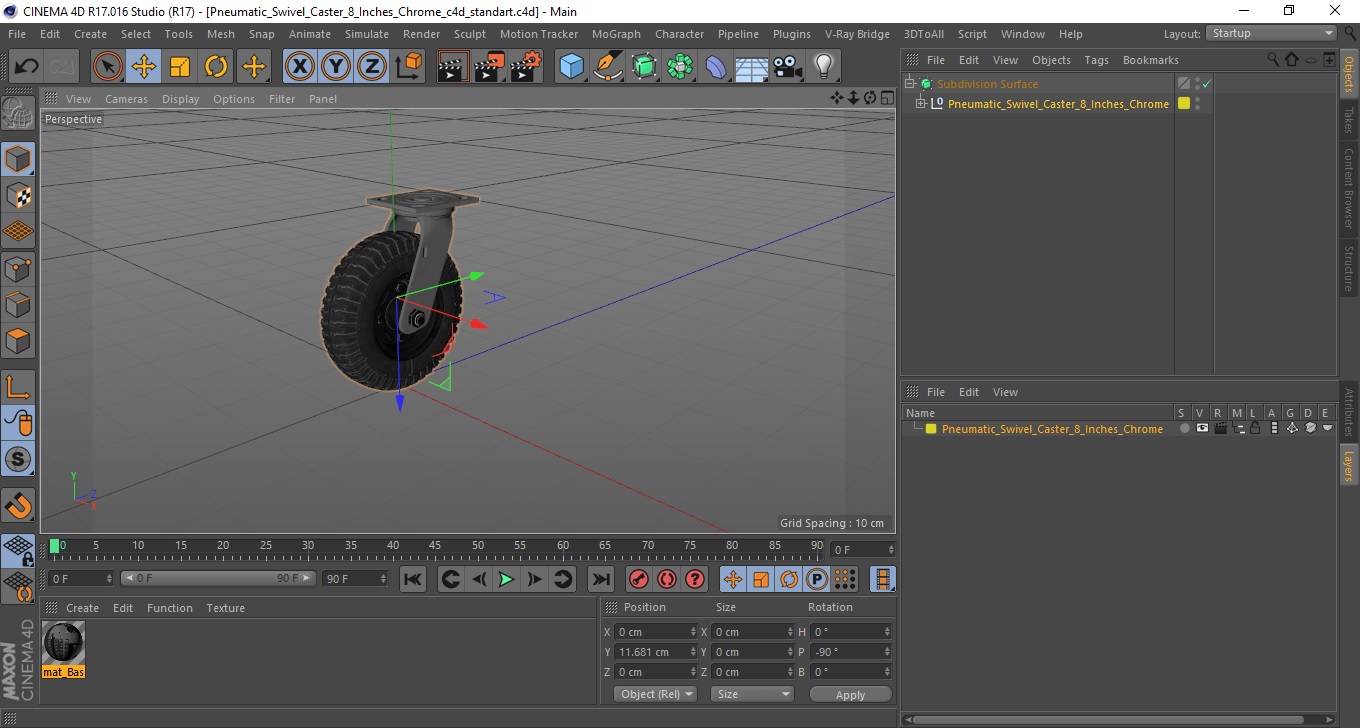
Task: Click the Undo arrow icon
Action: (27, 67)
